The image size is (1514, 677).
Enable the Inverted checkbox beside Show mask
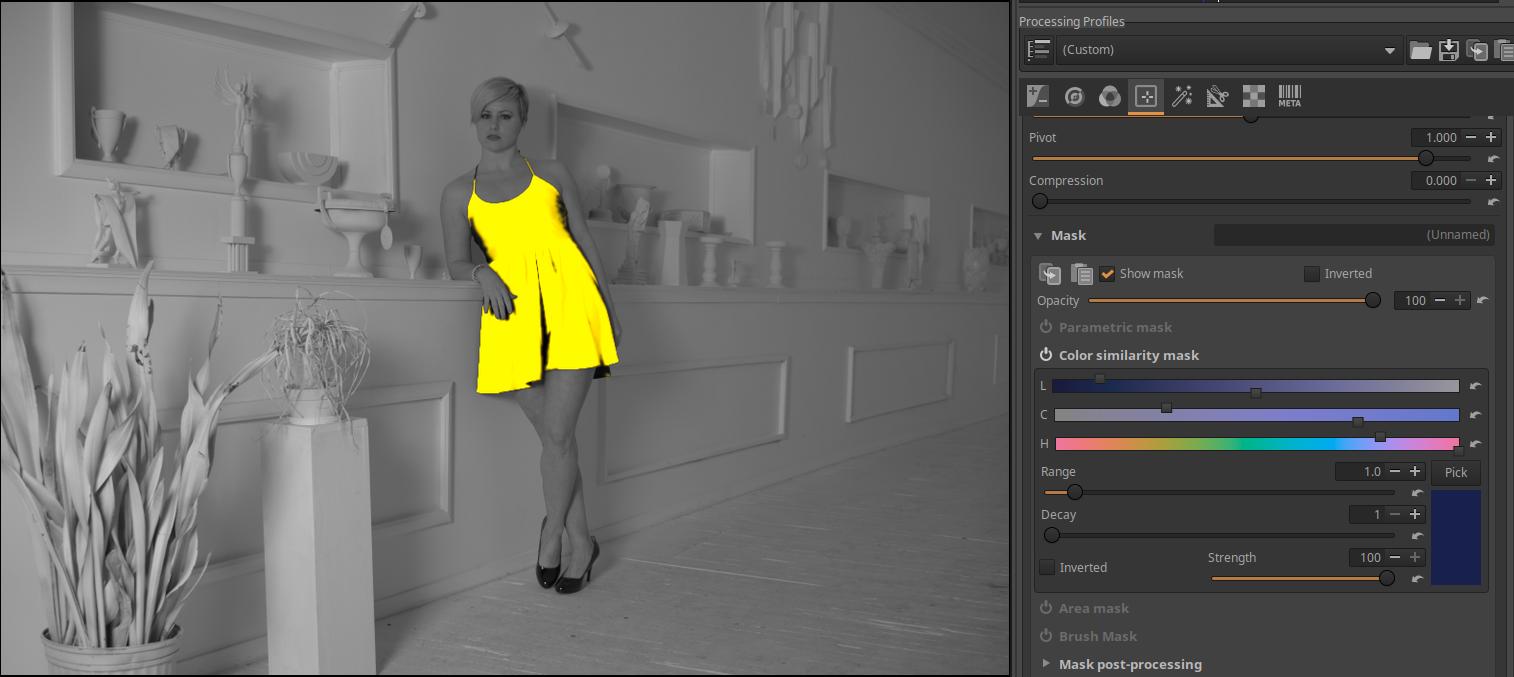coord(1312,274)
